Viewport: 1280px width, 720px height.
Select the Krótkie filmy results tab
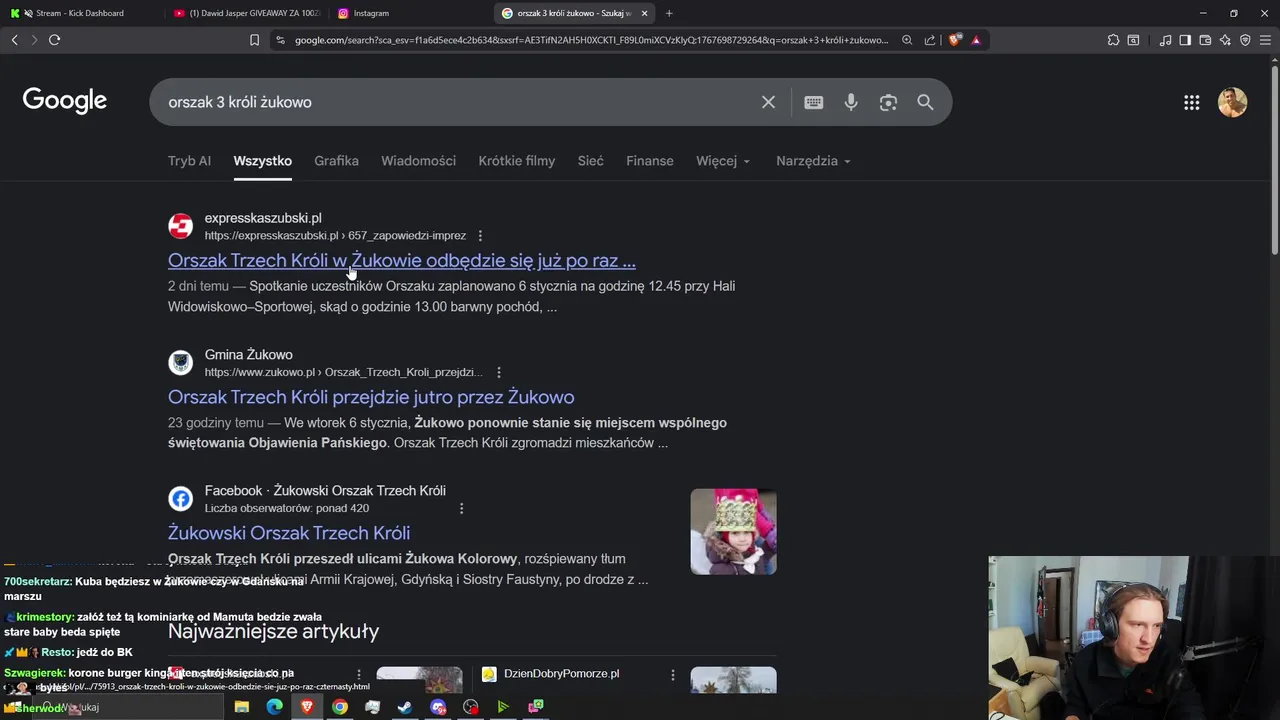pyautogui.click(x=517, y=161)
